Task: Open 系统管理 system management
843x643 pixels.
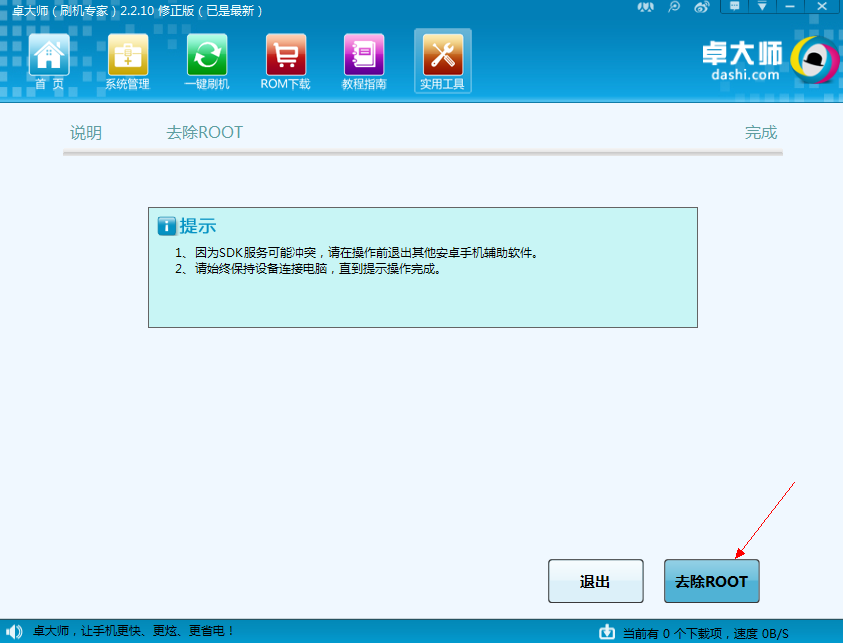Action: coord(127,61)
